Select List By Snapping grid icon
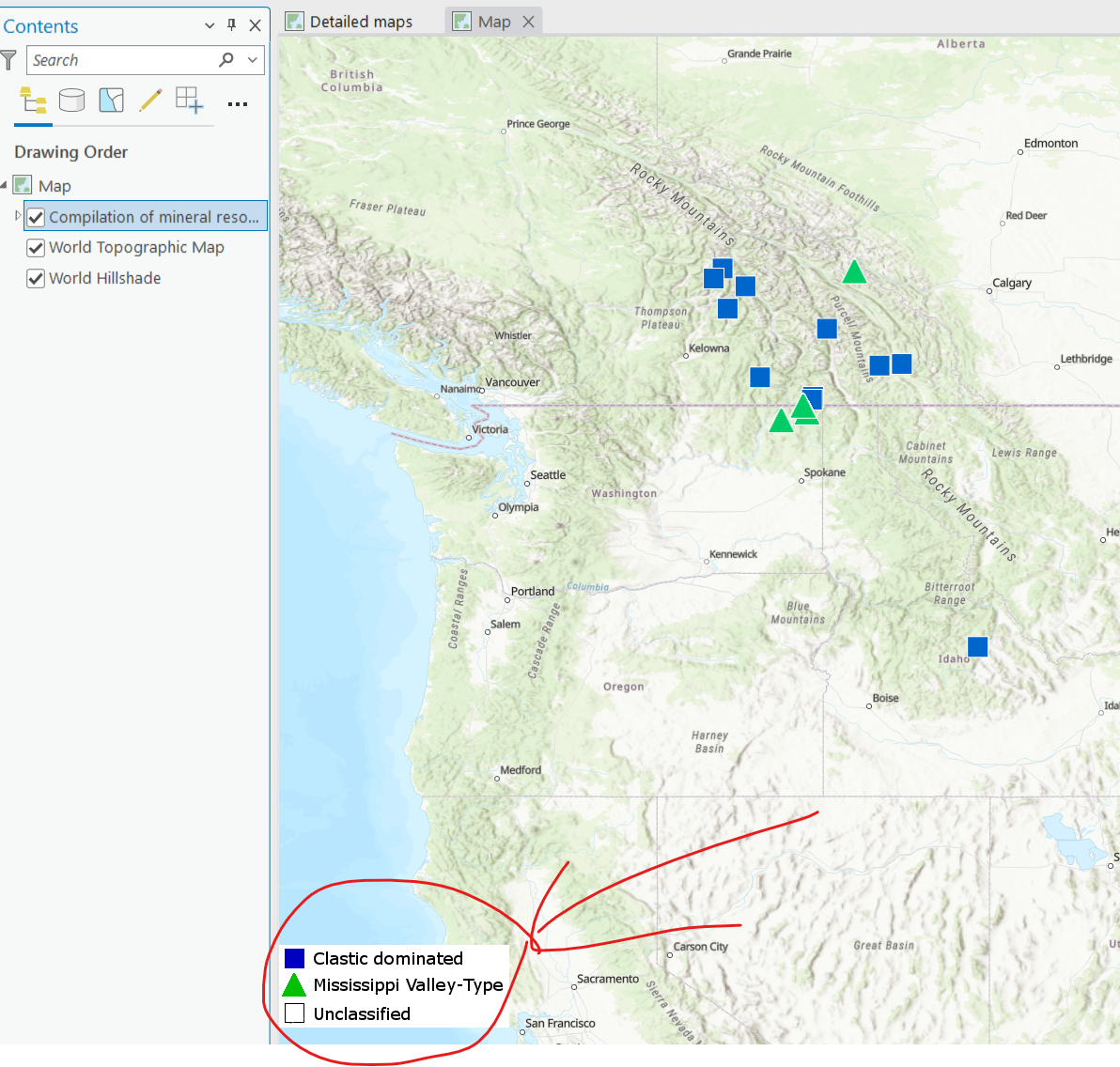 coord(189,100)
